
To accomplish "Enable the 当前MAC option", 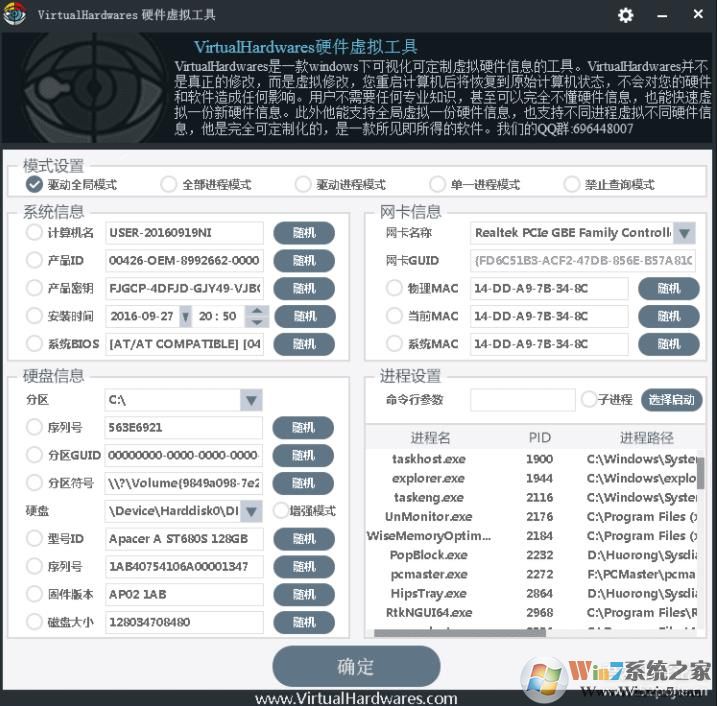I will click(394, 315).
